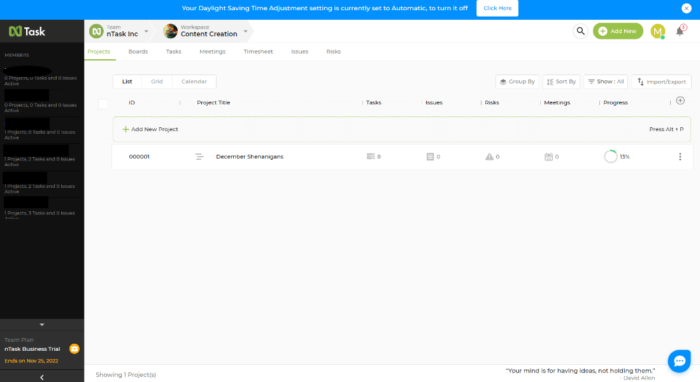The image size is (700, 382).
Task: Click the Issues column header
Action: (434, 103)
